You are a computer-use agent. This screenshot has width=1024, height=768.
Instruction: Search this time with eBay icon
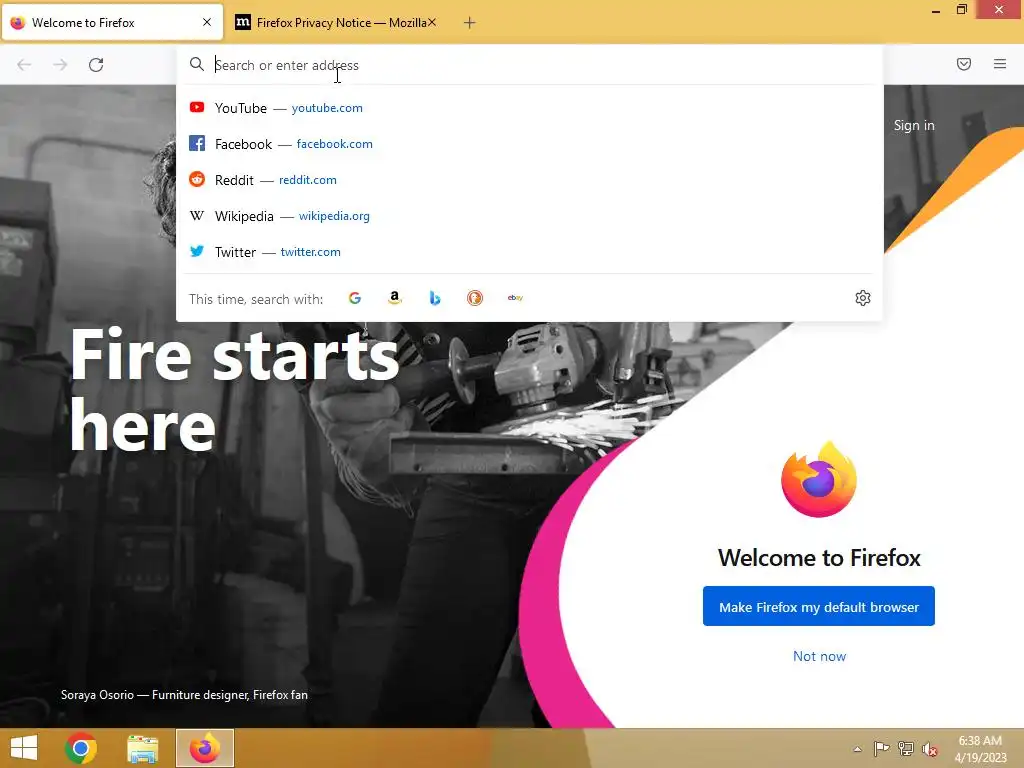click(515, 298)
